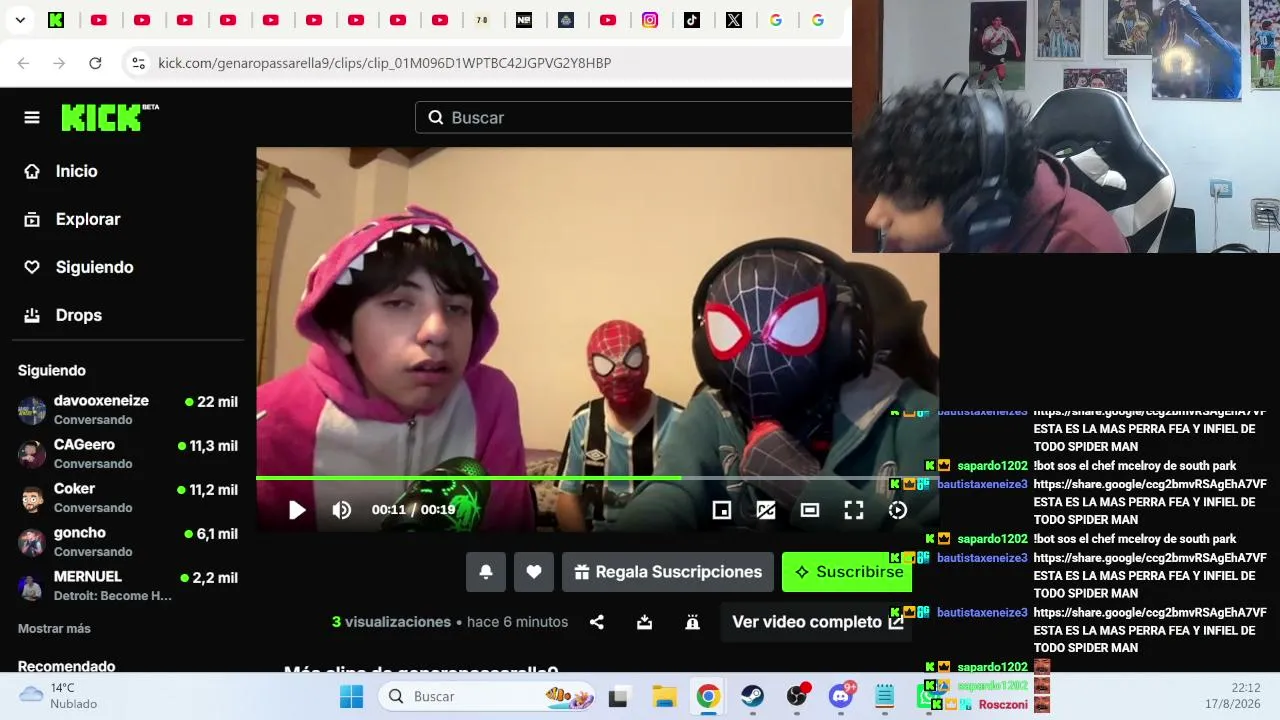This screenshot has width=1280, height=720.
Task: Click the Regala Suscripciones button
Action: 668,572
